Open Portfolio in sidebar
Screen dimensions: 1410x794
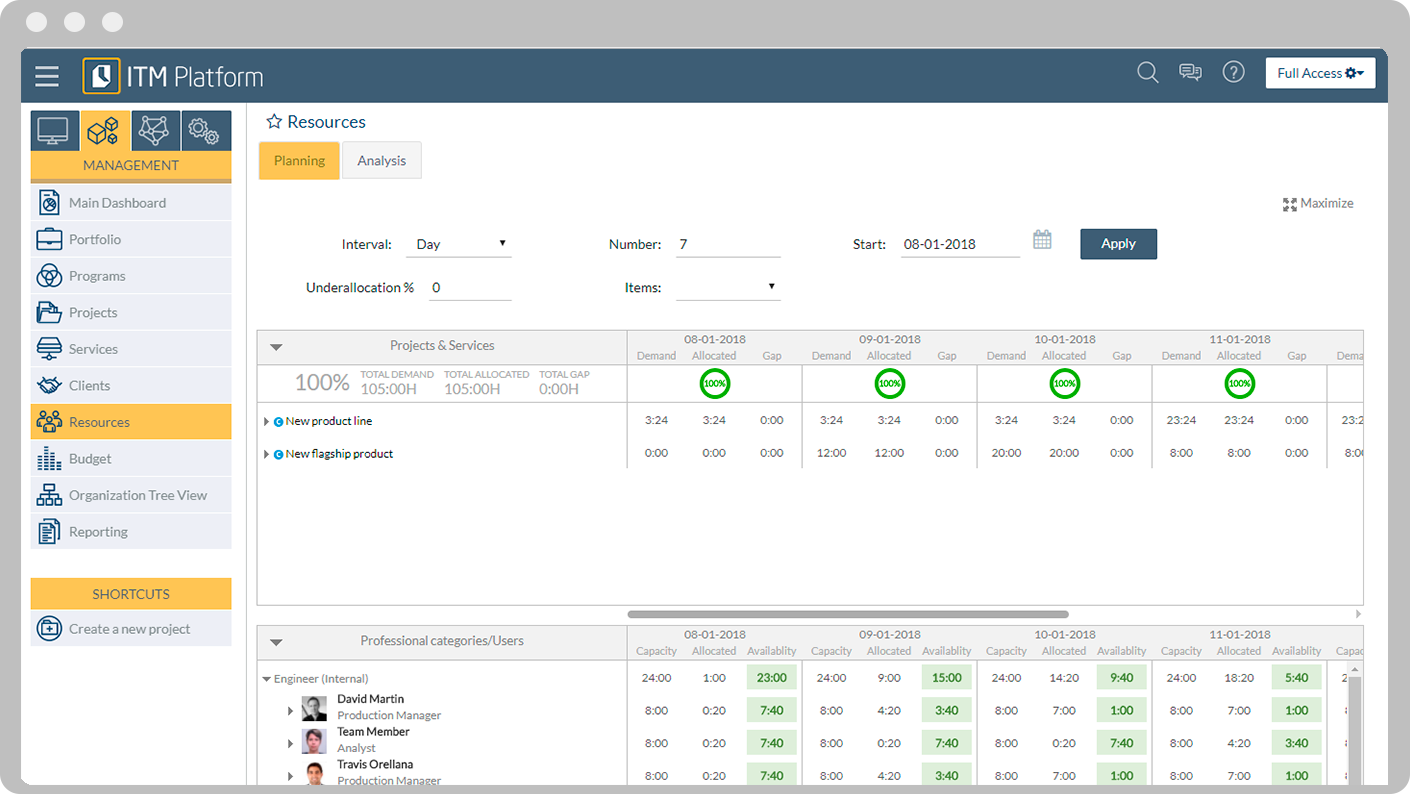pyautogui.click(x=131, y=240)
